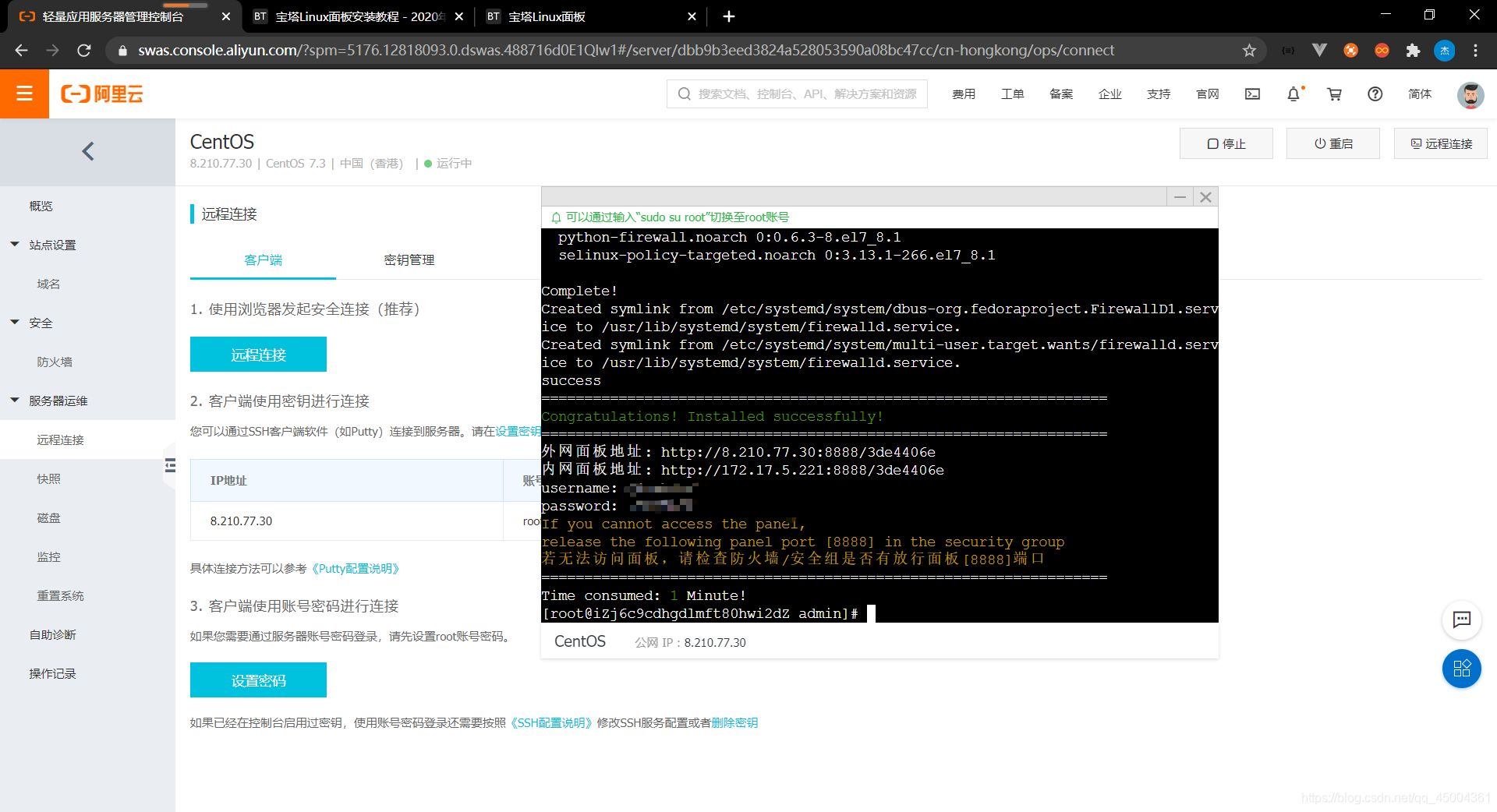Click the orange circular extension icon
The height and width of the screenshot is (812, 1497).
pyautogui.click(x=1350, y=51)
